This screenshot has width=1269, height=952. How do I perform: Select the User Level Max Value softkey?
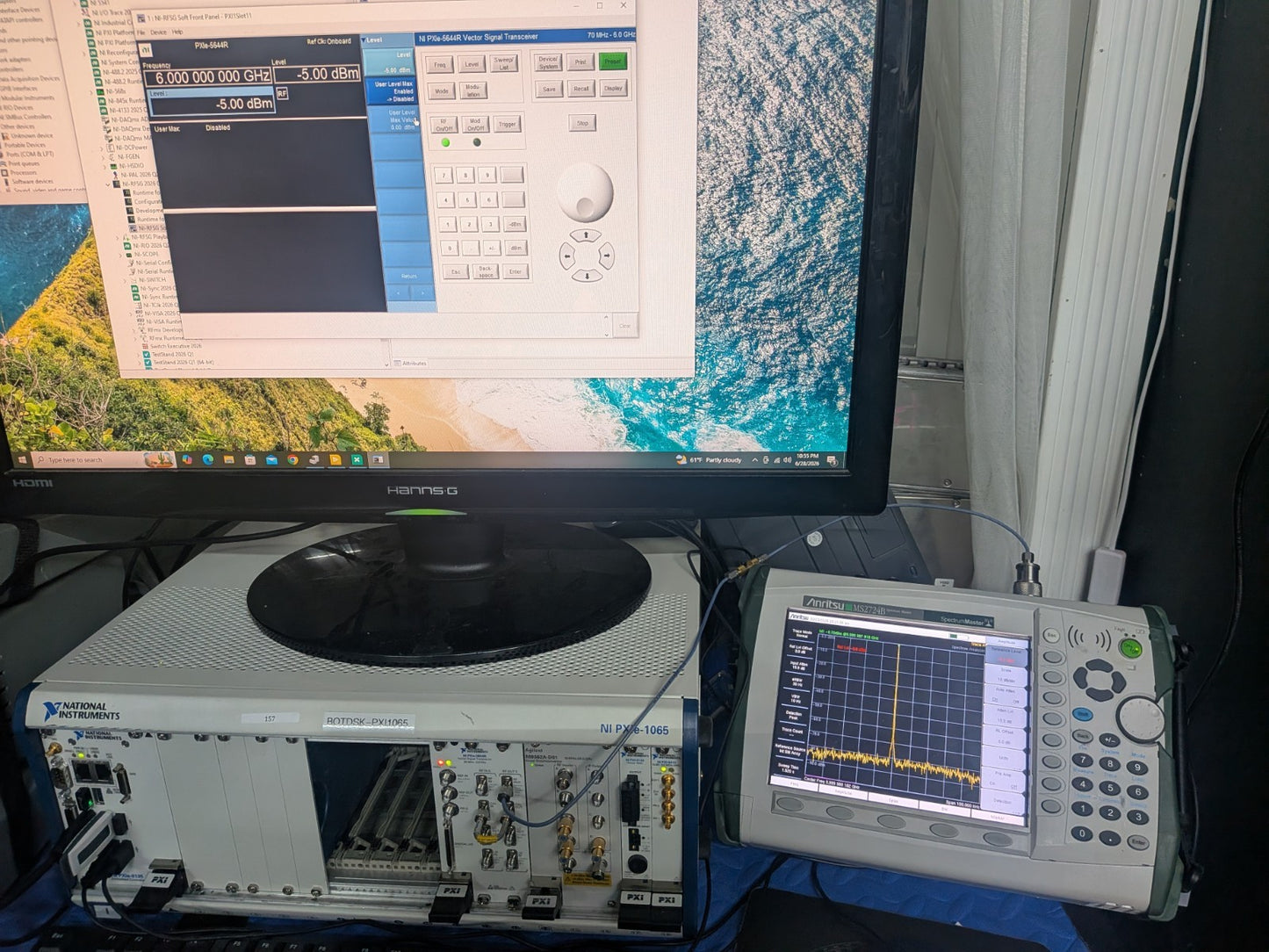pyautogui.click(x=393, y=119)
